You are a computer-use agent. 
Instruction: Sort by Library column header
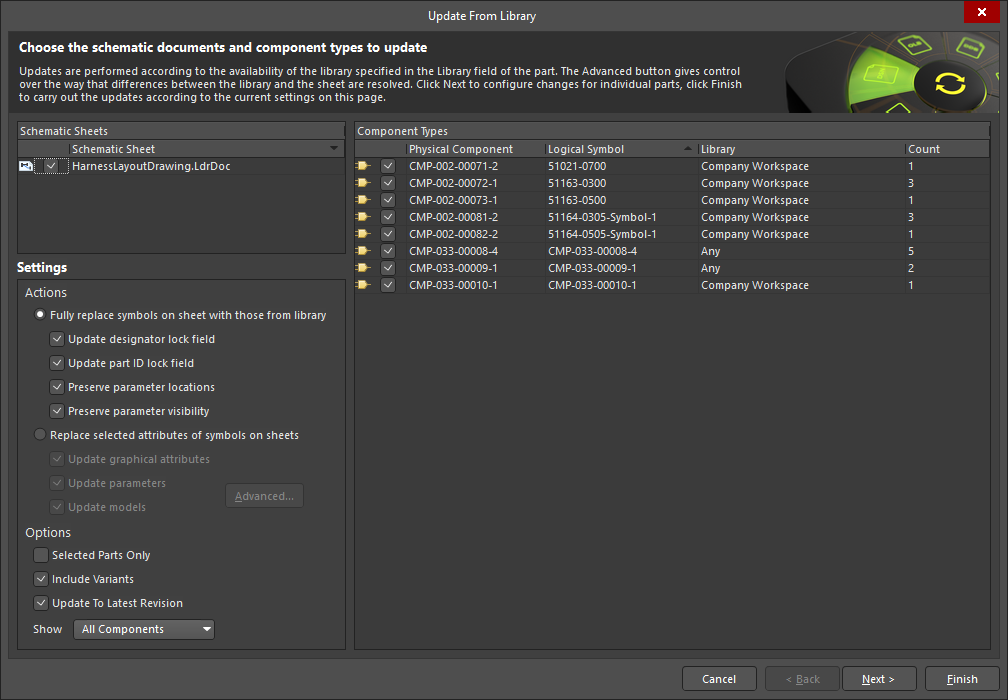pos(802,149)
